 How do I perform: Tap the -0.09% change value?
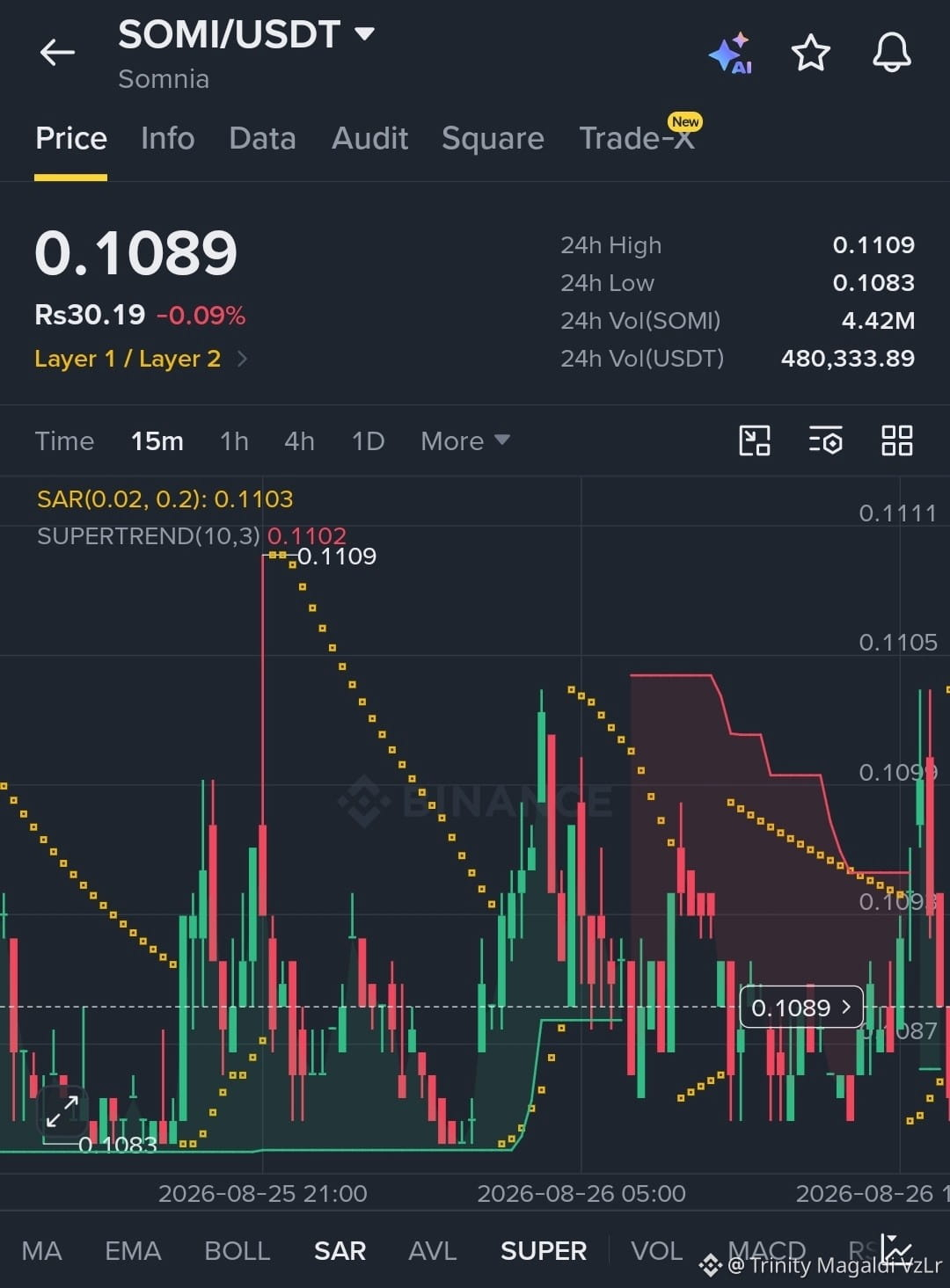tap(201, 316)
